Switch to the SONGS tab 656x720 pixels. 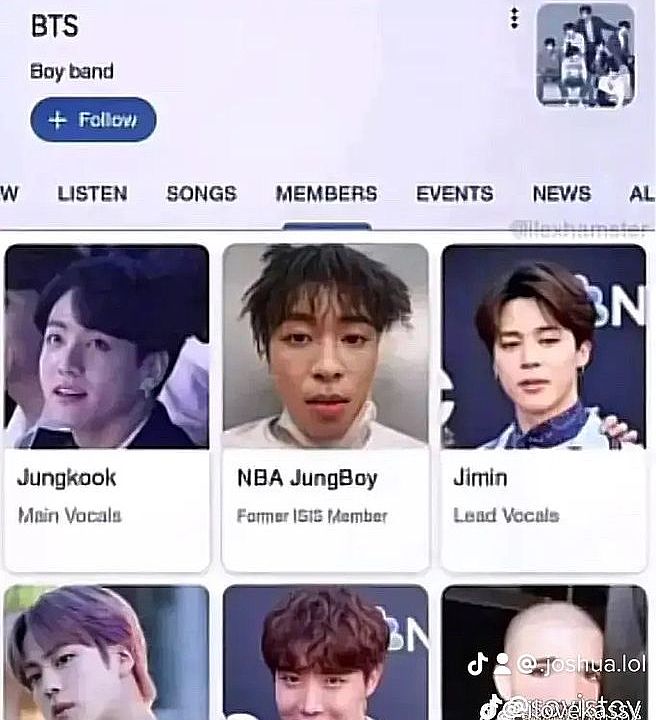tap(202, 193)
